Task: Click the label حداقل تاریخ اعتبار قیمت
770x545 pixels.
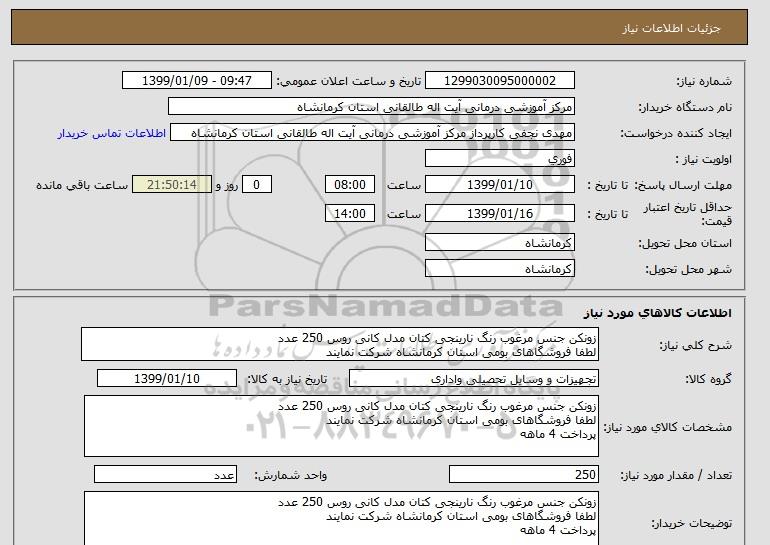Action: click(x=688, y=214)
